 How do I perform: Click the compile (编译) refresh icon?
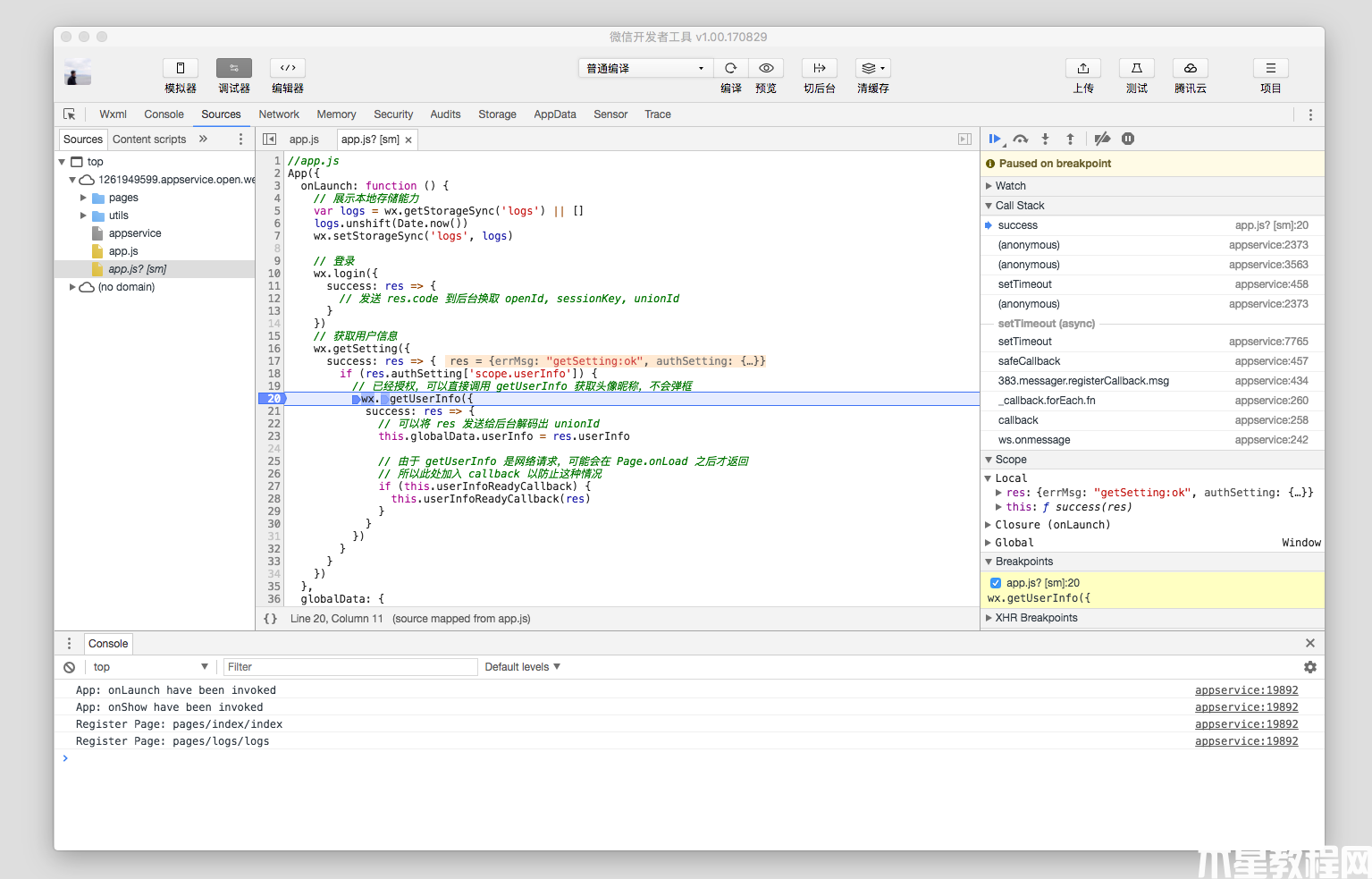[731, 68]
